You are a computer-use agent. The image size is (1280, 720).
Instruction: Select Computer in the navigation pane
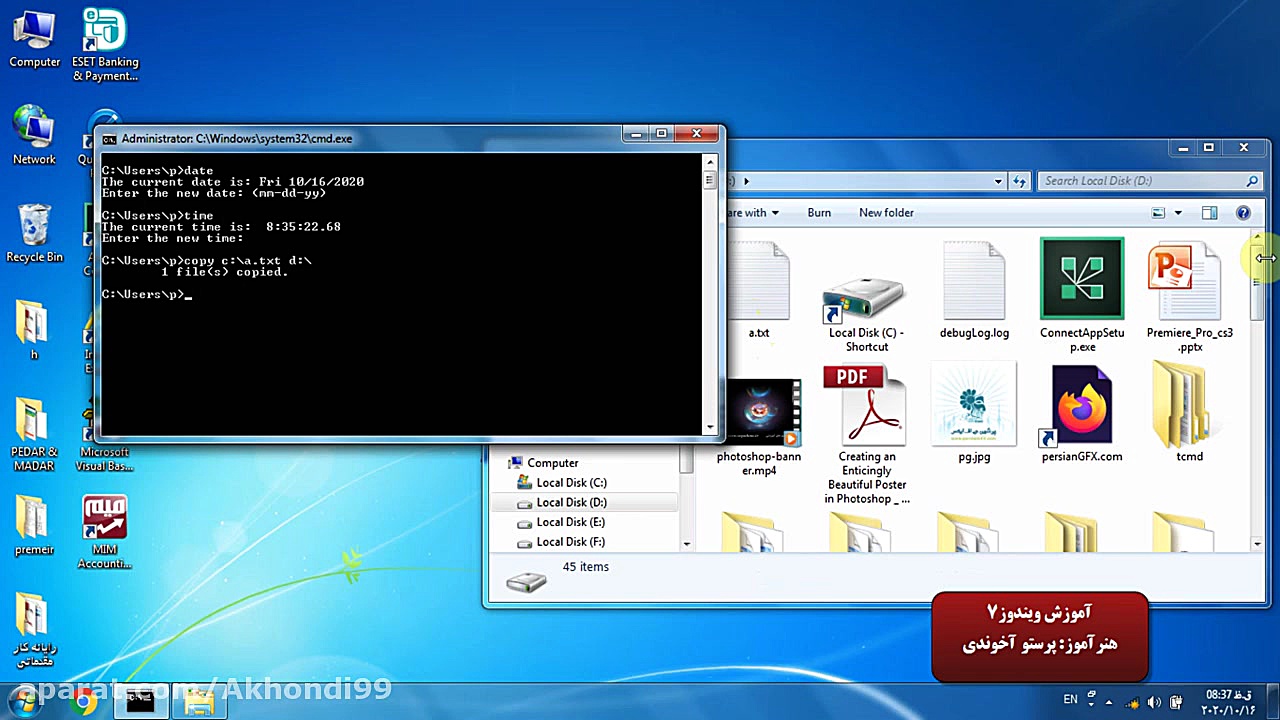pyautogui.click(x=551, y=462)
